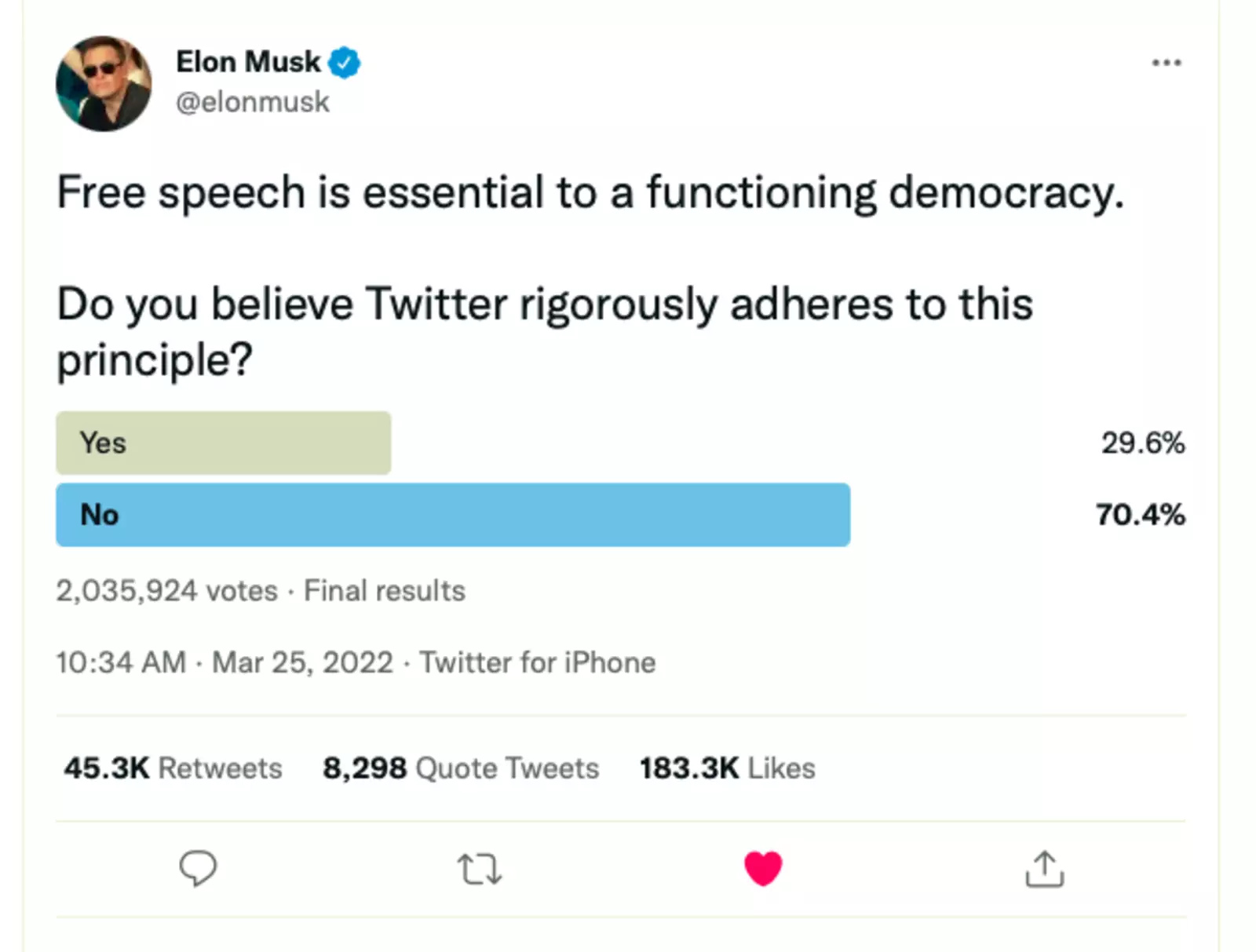This screenshot has width=1256, height=952.
Task: Click the 2,035,924 votes count
Action: coord(166,590)
